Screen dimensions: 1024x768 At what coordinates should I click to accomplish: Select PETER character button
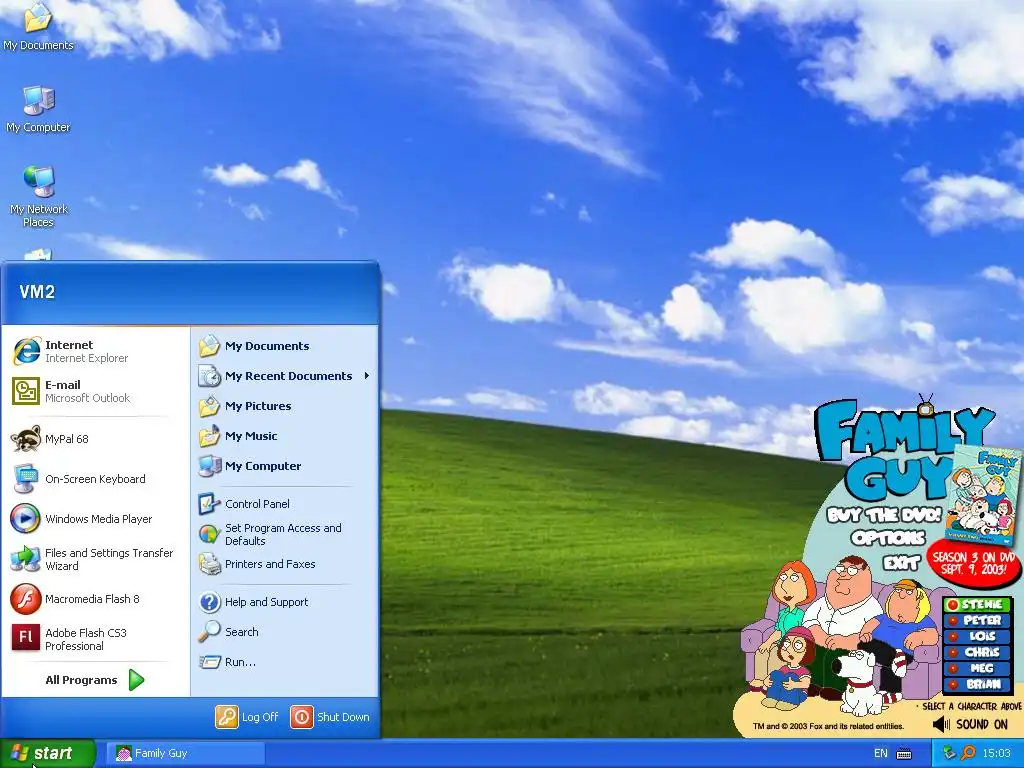click(978, 620)
